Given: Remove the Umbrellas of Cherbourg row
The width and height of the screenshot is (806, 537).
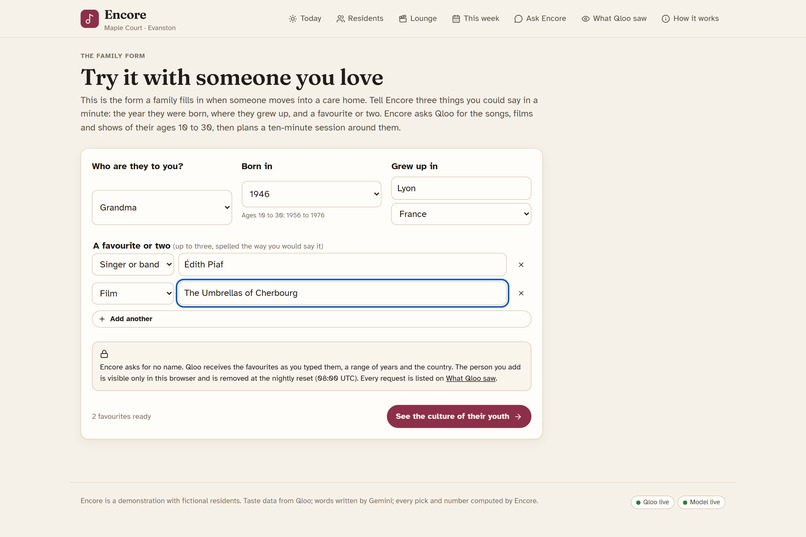Looking at the screenshot, I should coord(521,293).
